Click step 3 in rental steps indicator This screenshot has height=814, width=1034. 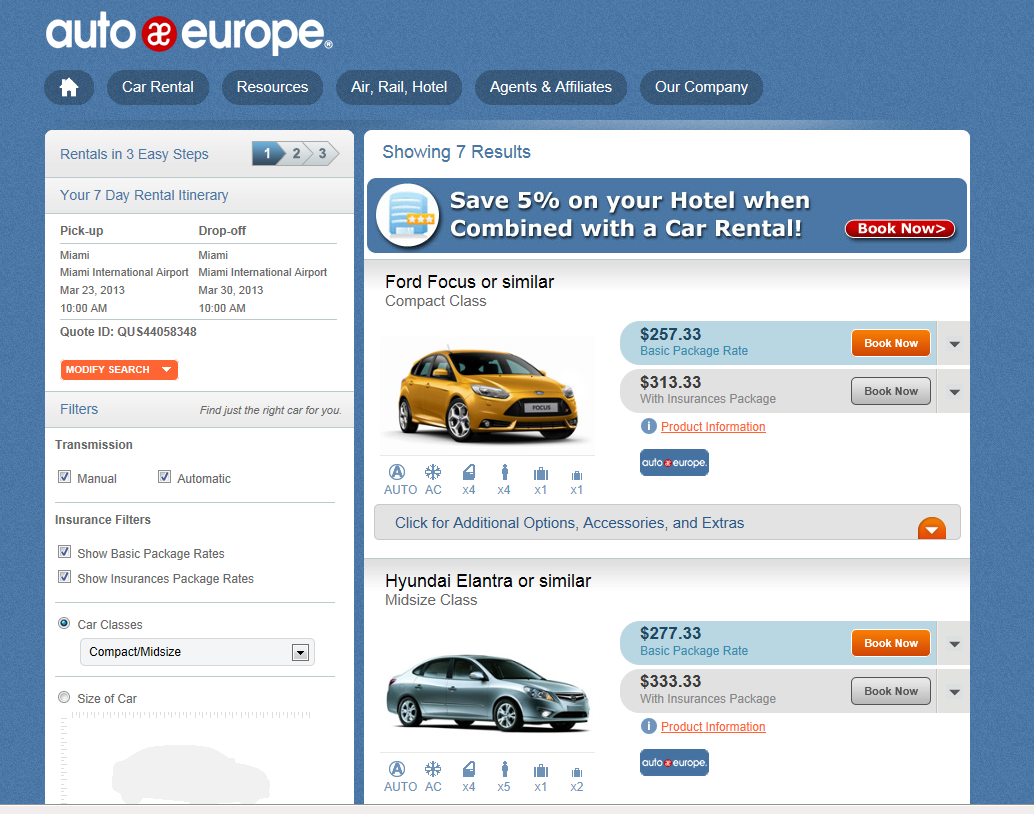(322, 154)
